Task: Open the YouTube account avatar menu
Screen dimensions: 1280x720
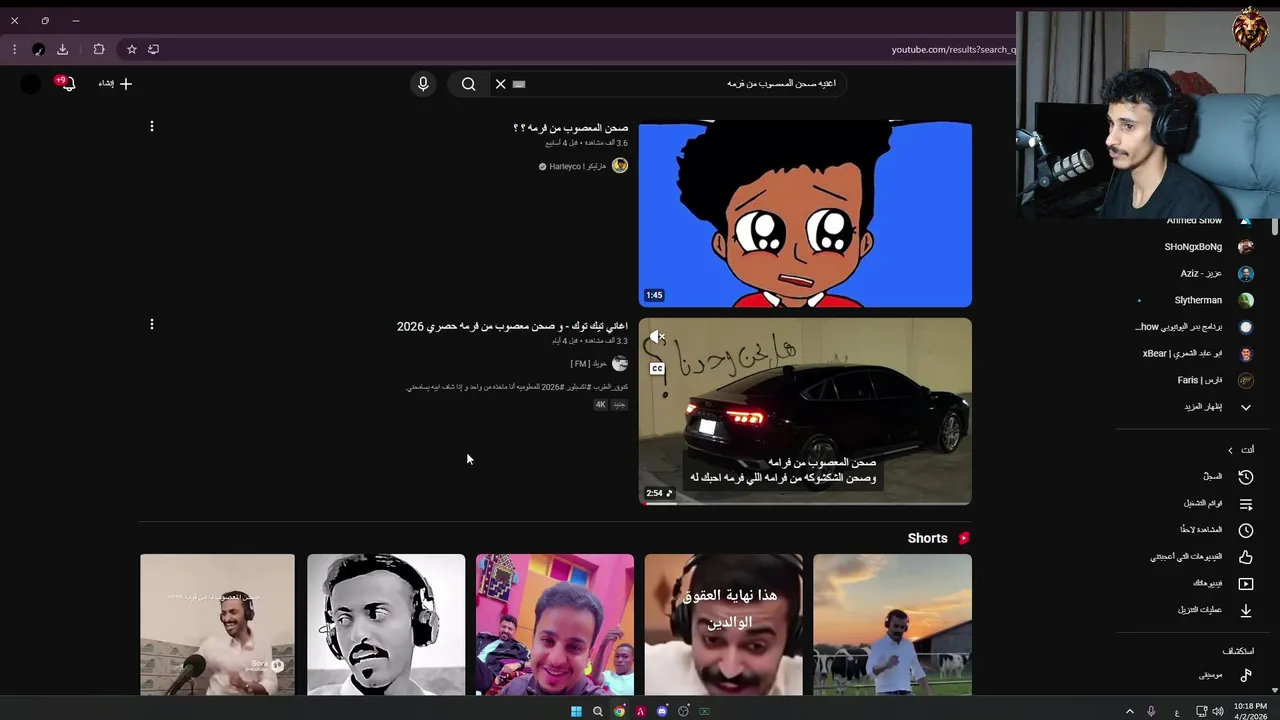Action: point(31,84)
